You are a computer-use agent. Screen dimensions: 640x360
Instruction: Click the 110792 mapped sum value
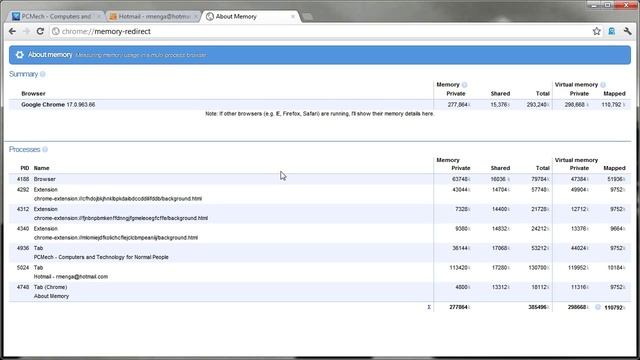click(613, 308)
